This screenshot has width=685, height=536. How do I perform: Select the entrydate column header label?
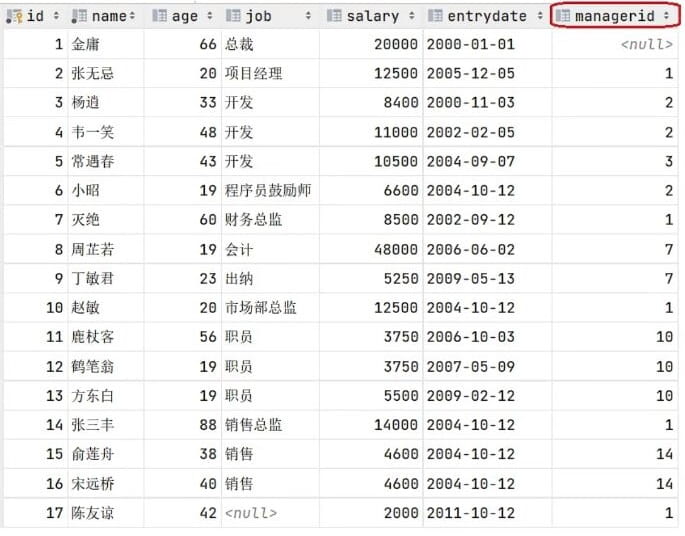pyautogui.click(x=487, y=16)
